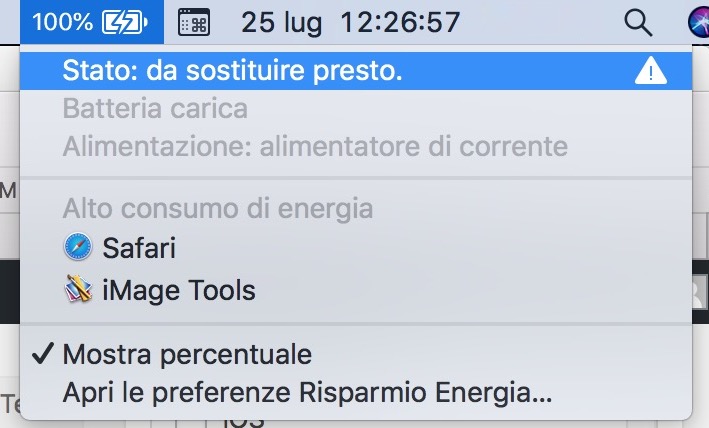Open 'Apri le preferenze Risparmio Energia...'

[x=307, y=392]
